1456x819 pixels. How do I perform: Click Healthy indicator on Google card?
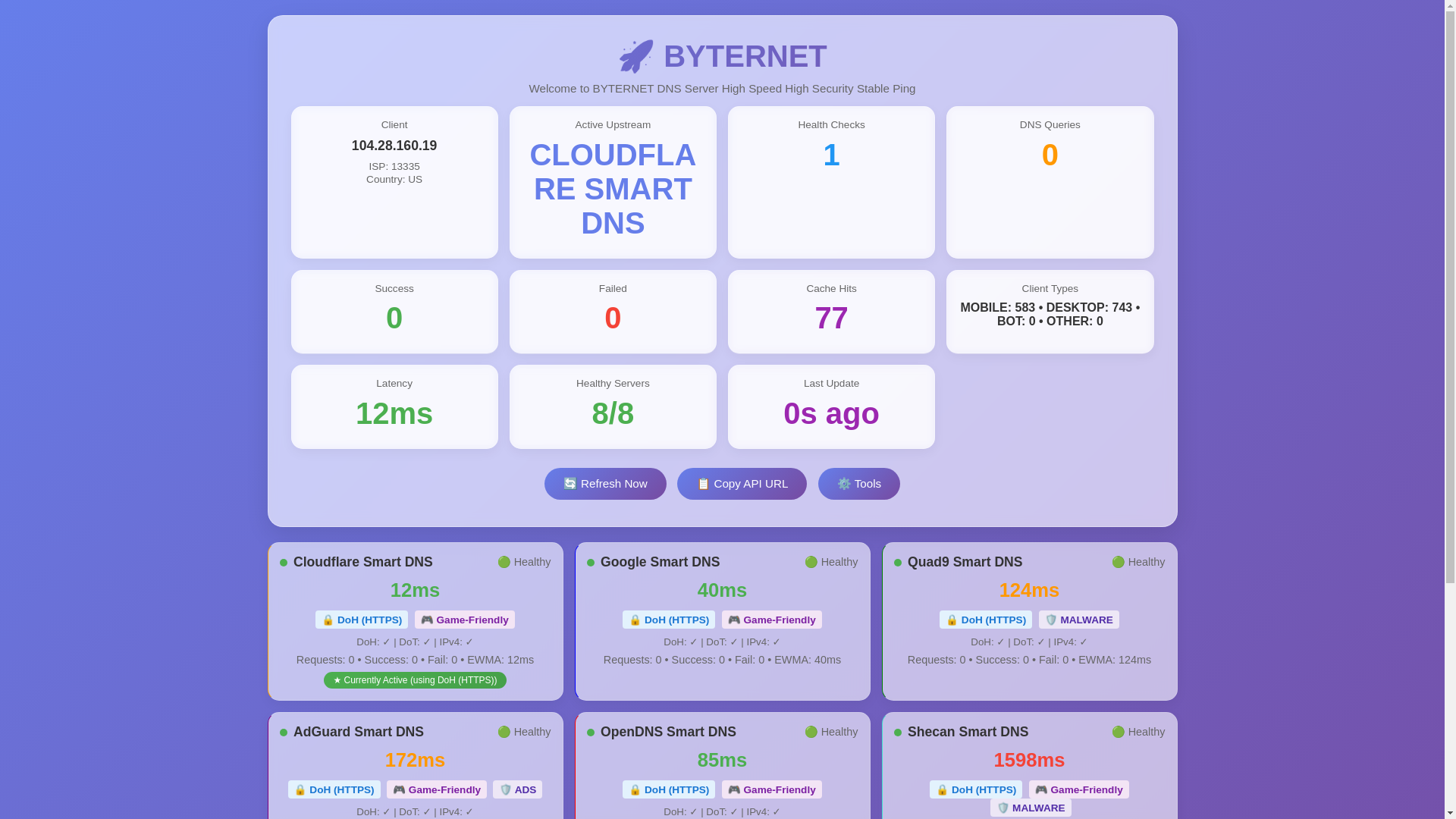click(831, 562)
